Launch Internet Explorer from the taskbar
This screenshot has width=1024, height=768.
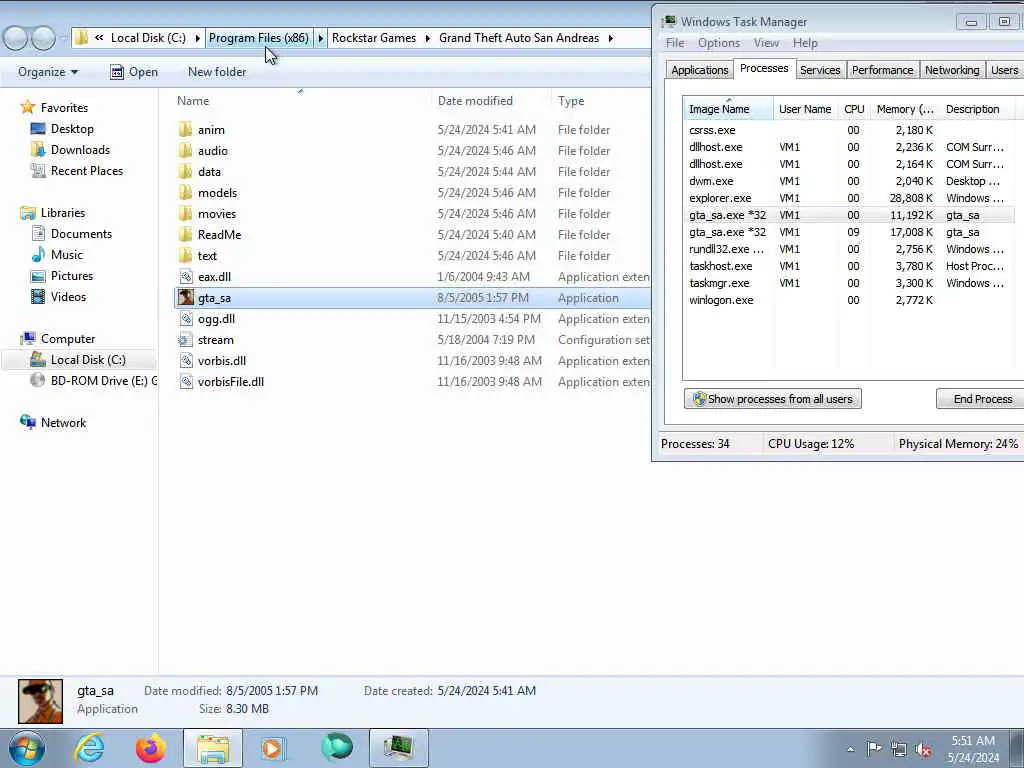(x=89, y=748)
